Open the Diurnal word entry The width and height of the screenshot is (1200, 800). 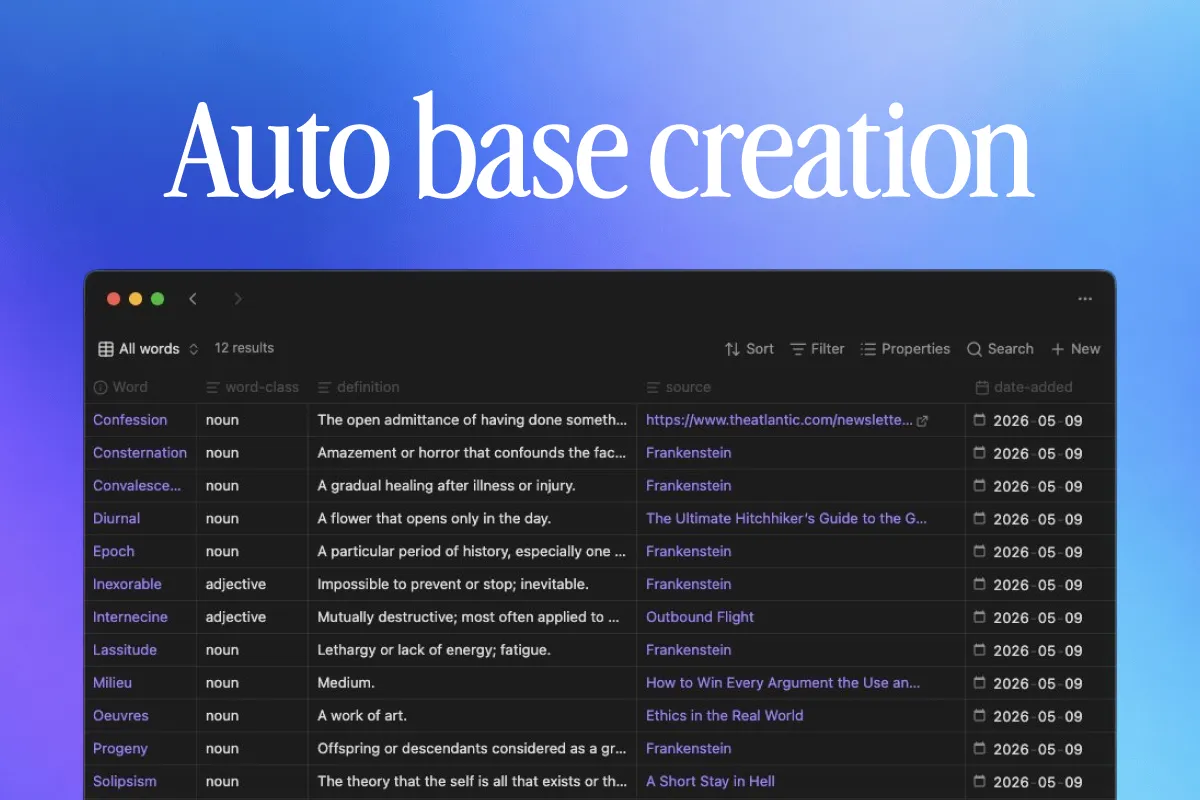coord(116,519)
